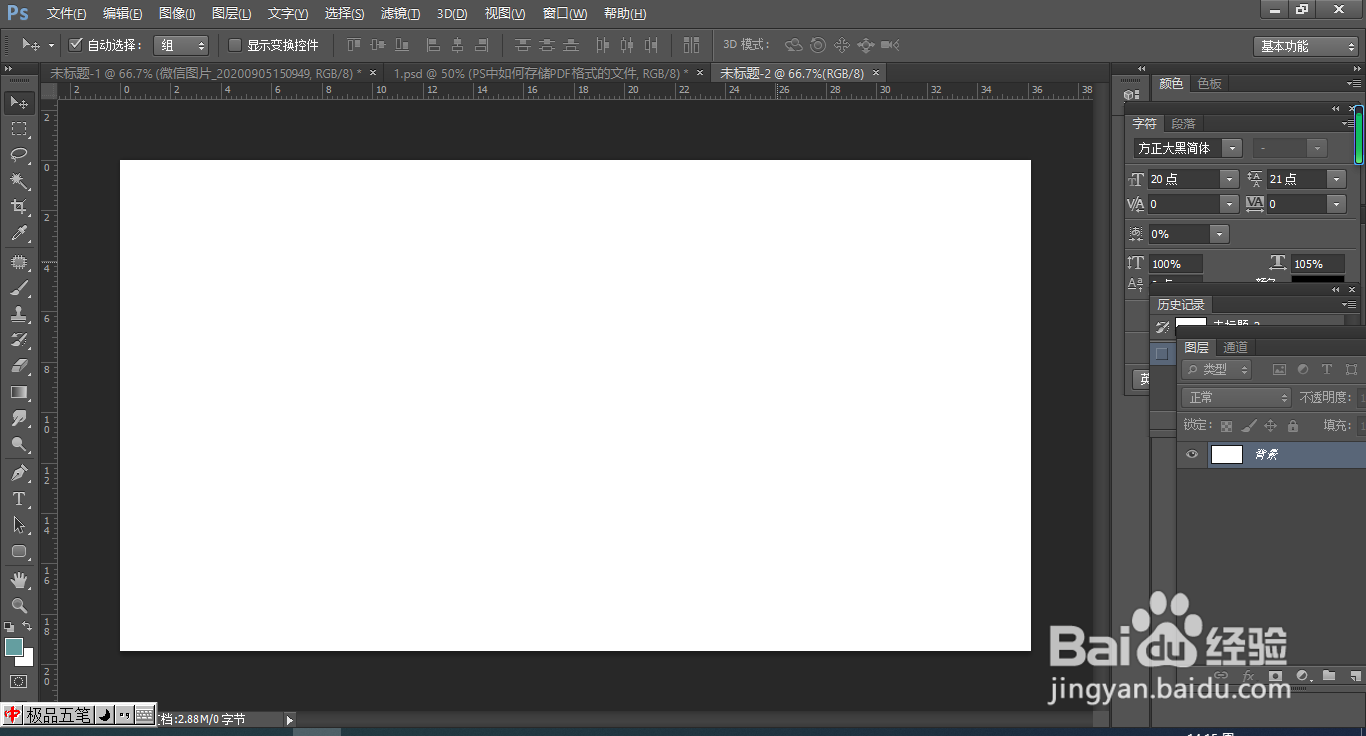Select the Hand tool
The height and width of the screenshot is (736, 1366).
(19, 580)
